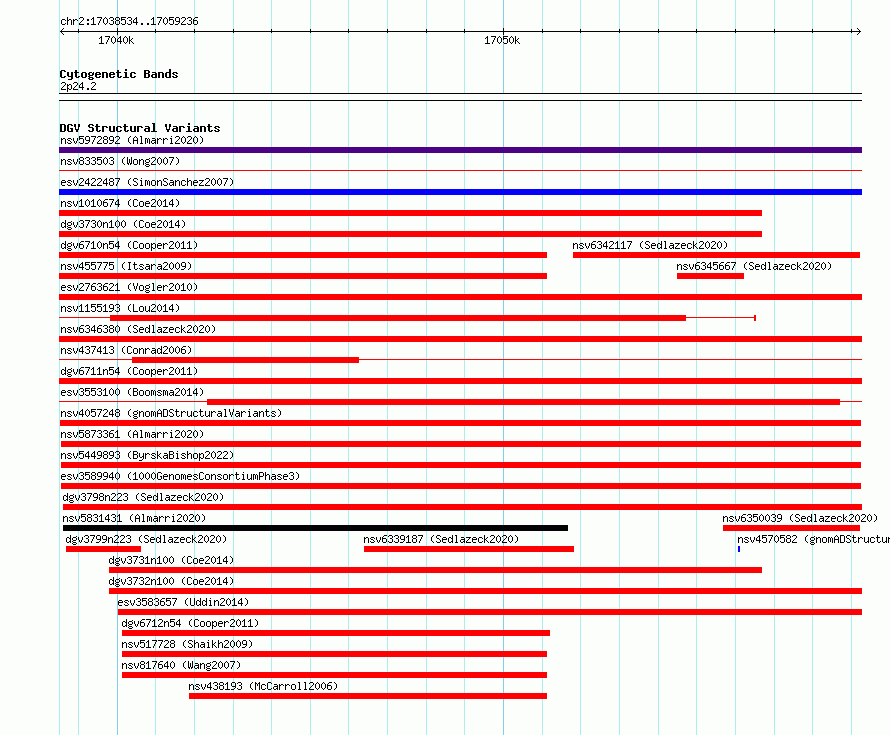Open nsv517728 (Shaikh2009) variant
The width and height of the screenshot is (890, 735).
pyautogui.click(x=187, y=644)
